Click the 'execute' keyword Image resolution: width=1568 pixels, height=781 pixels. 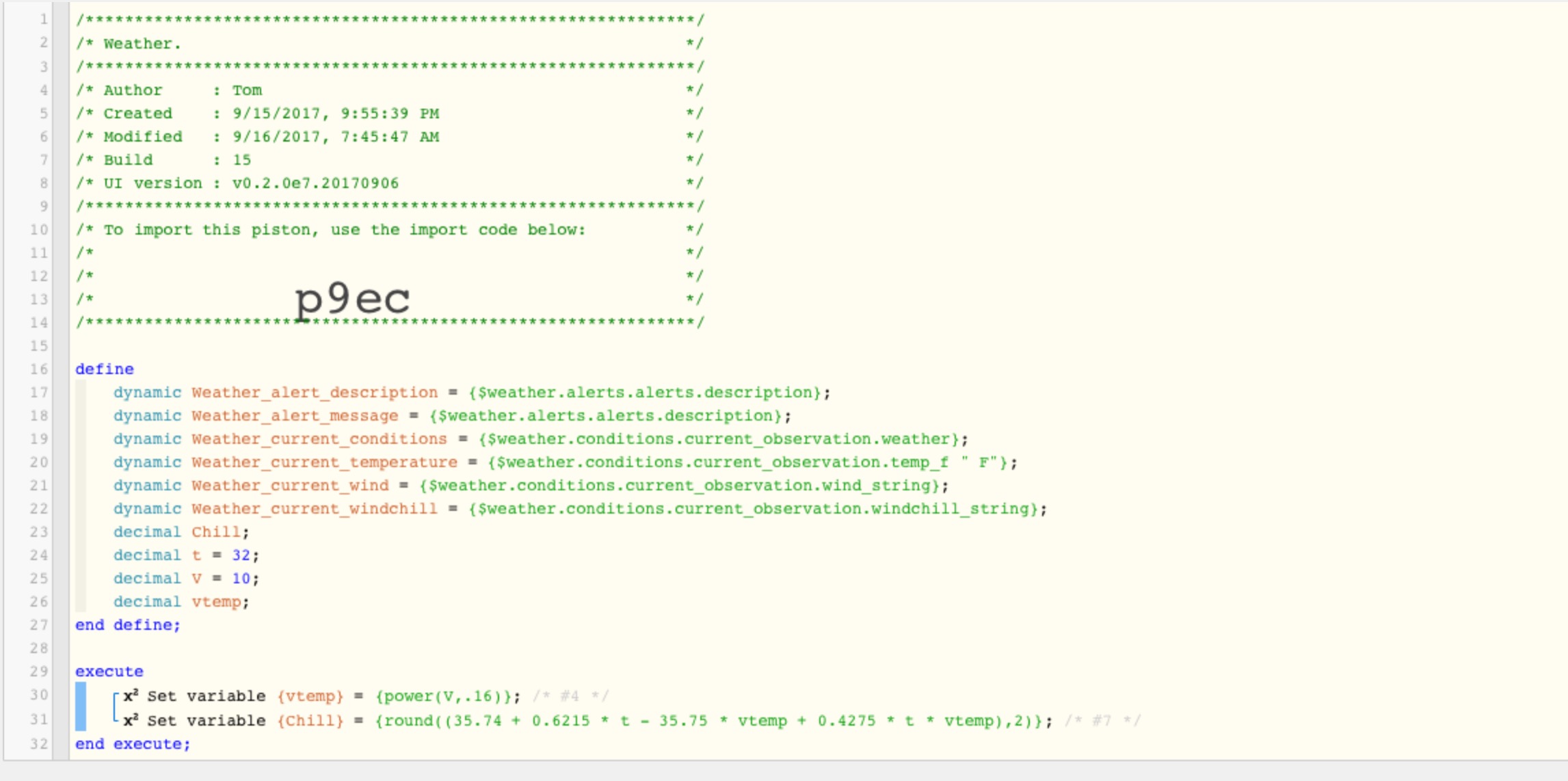(x=109, y=672)
